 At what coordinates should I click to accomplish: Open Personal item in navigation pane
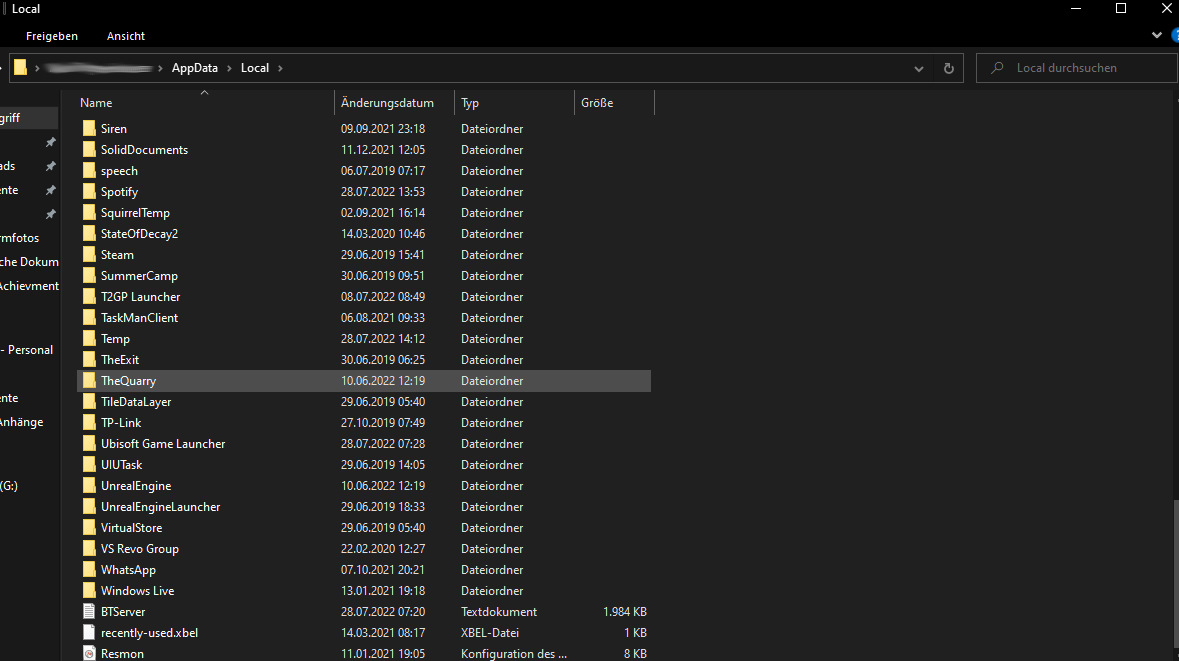[x=27, y=350]
